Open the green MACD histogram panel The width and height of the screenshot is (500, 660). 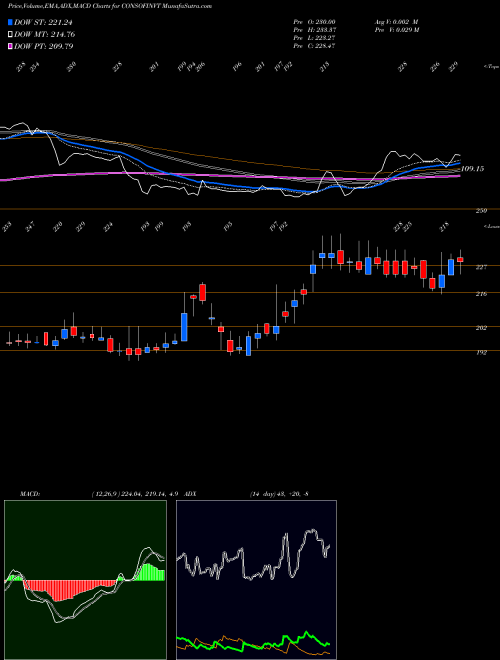tap(85, 580)
